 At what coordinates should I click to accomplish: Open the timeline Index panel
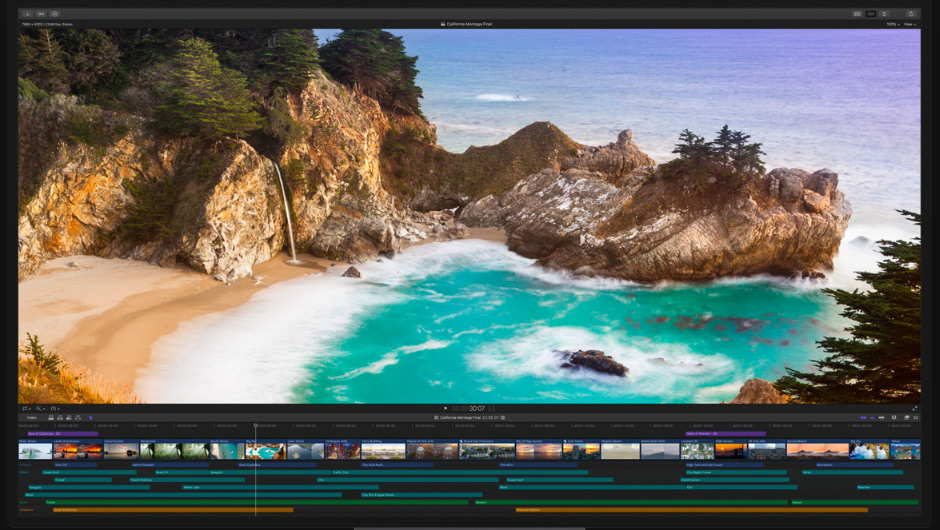(x=32, y=417)
